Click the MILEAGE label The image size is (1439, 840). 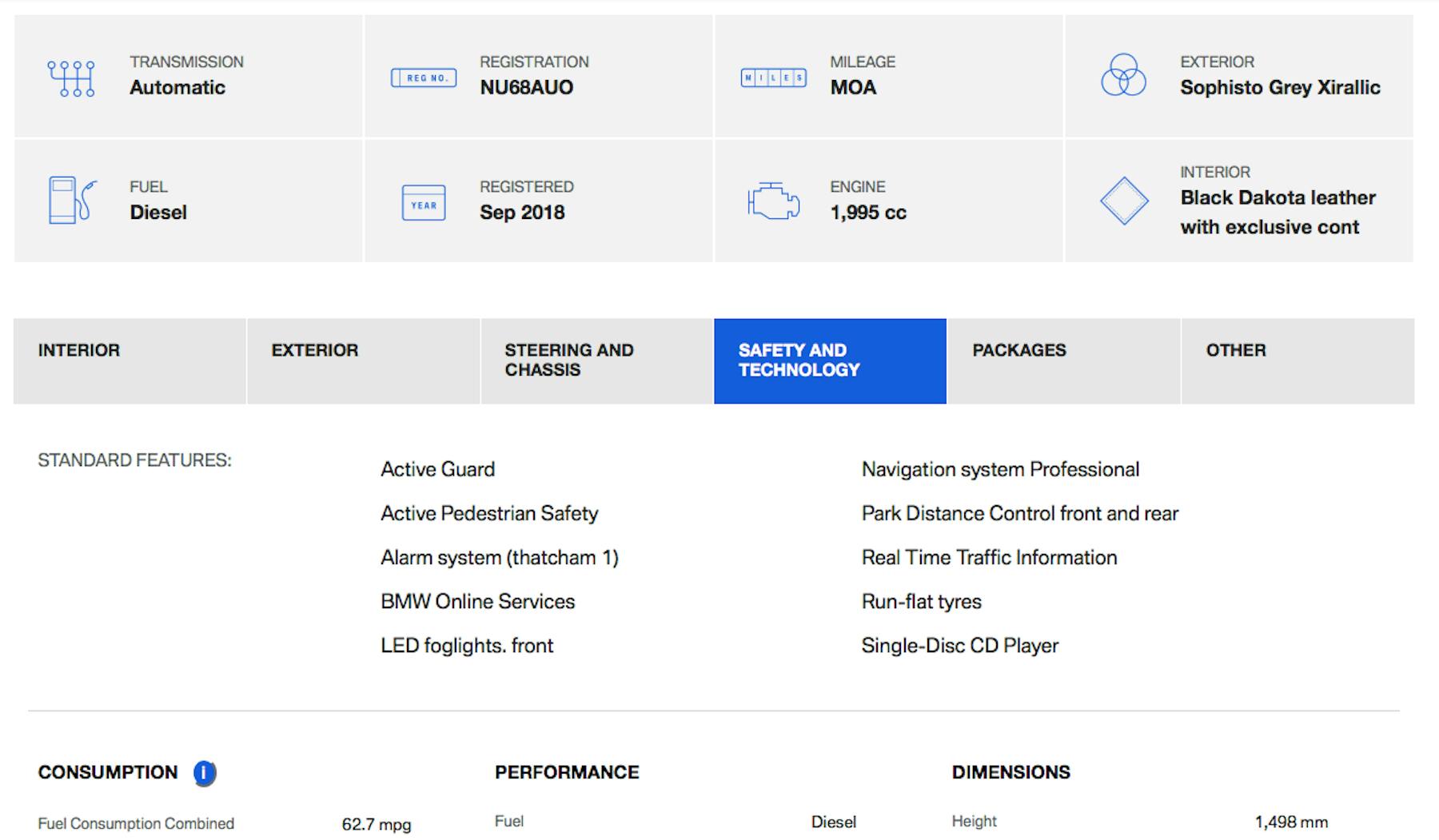click(x=863, y=62)
